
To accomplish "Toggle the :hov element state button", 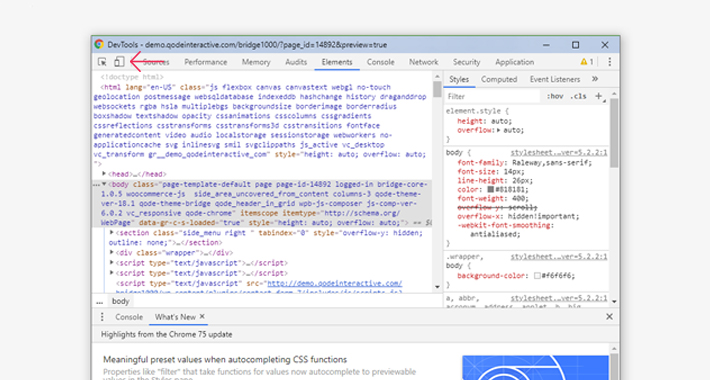I will tap(555, 96).
